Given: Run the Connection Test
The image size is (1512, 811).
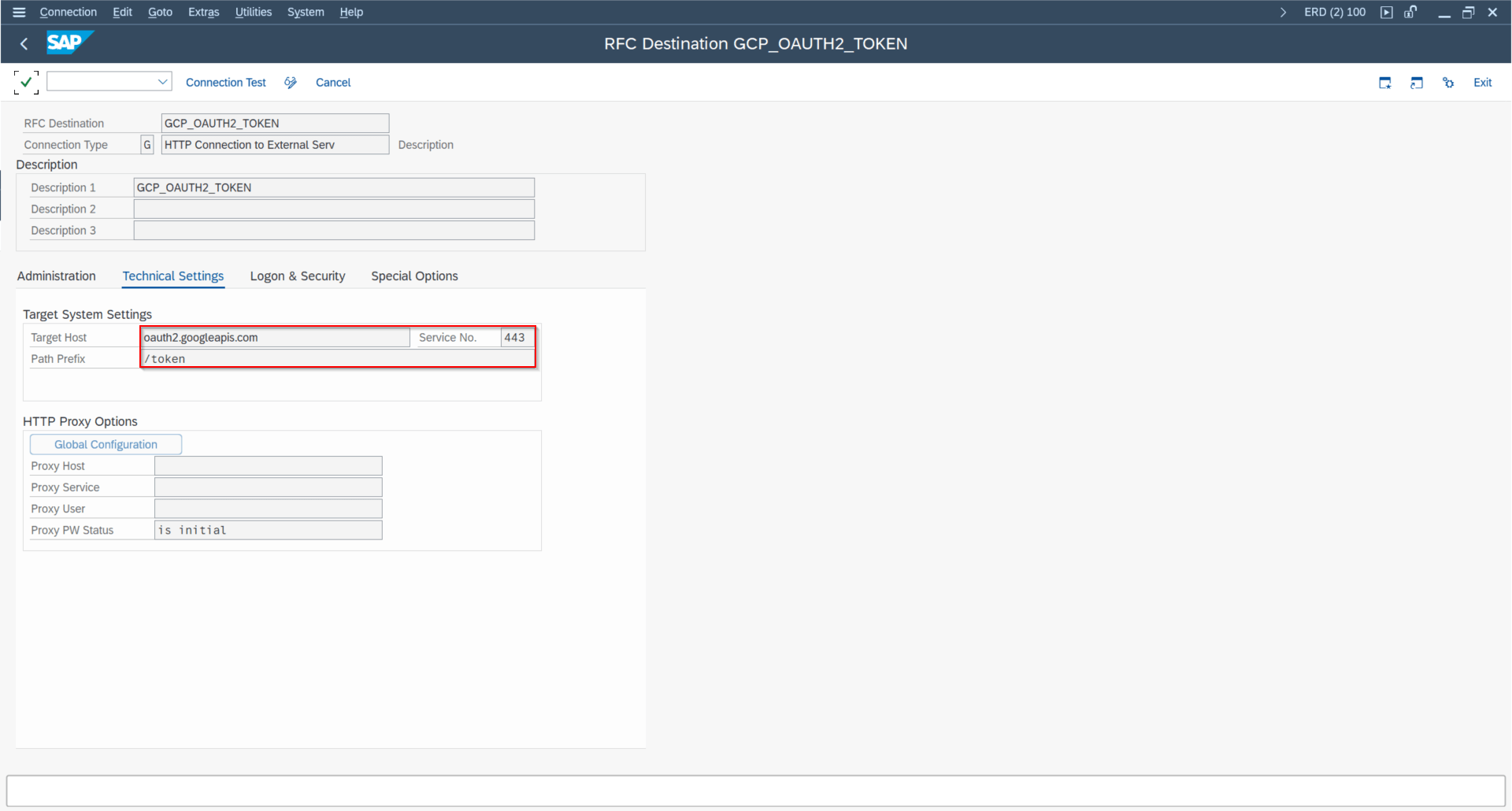Looking at the screenshot, I should coord(226,83).
